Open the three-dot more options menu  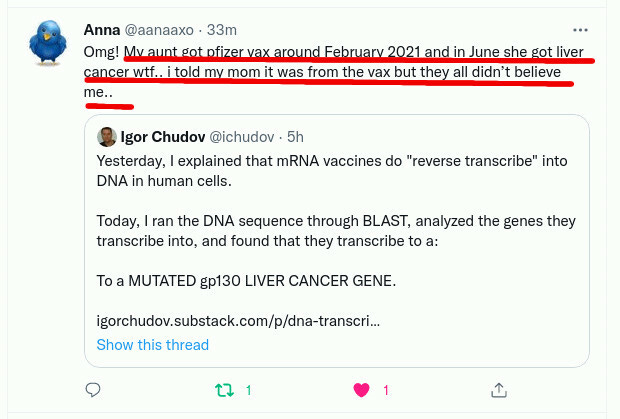[580, 30]
